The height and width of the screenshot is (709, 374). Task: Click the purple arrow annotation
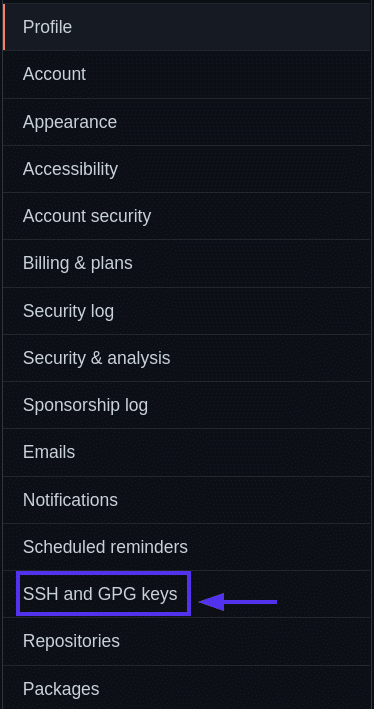click(x=238, y=602)
